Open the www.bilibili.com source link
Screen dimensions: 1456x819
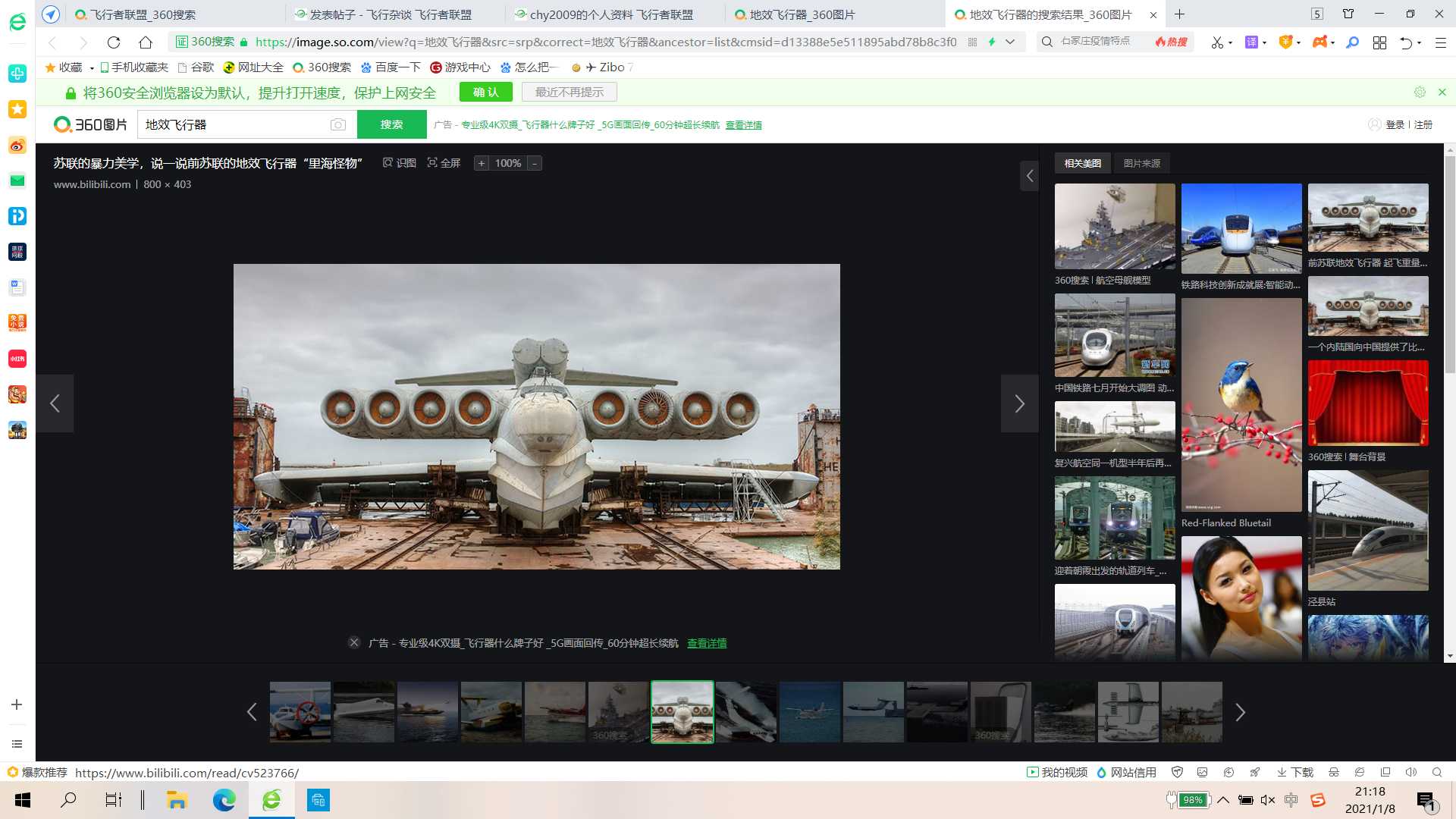pos(92,184)
